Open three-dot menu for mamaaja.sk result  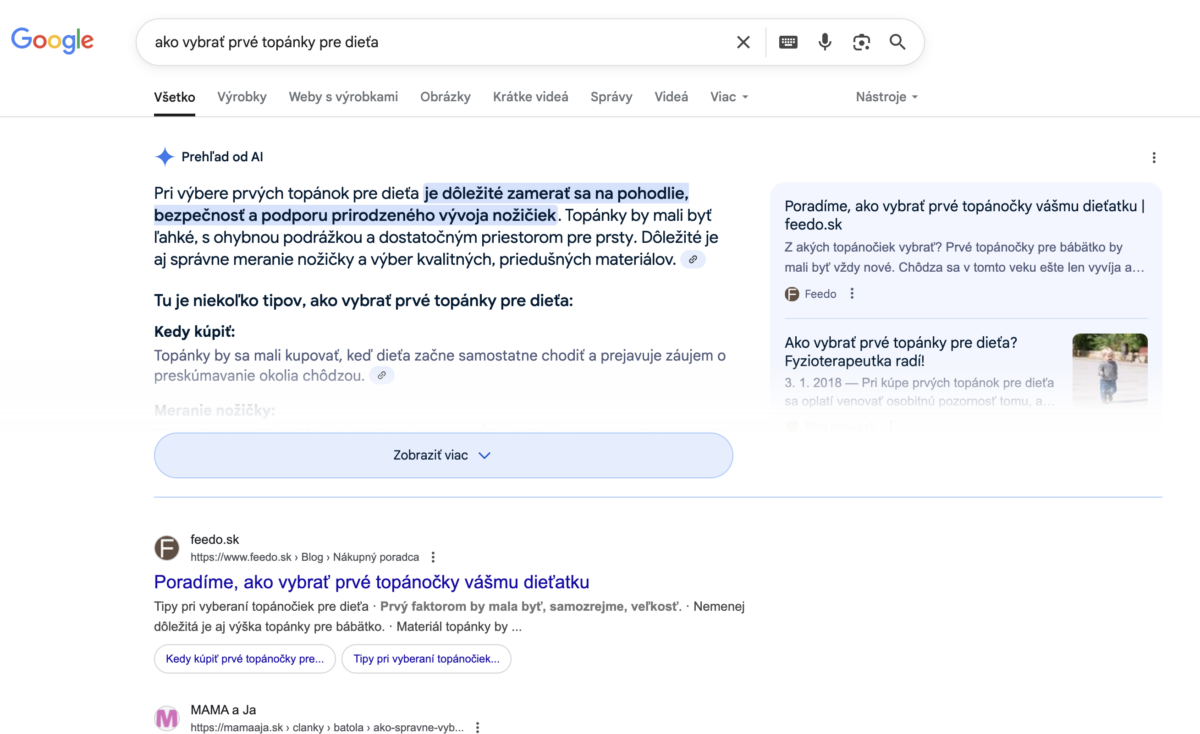point(477,727)
